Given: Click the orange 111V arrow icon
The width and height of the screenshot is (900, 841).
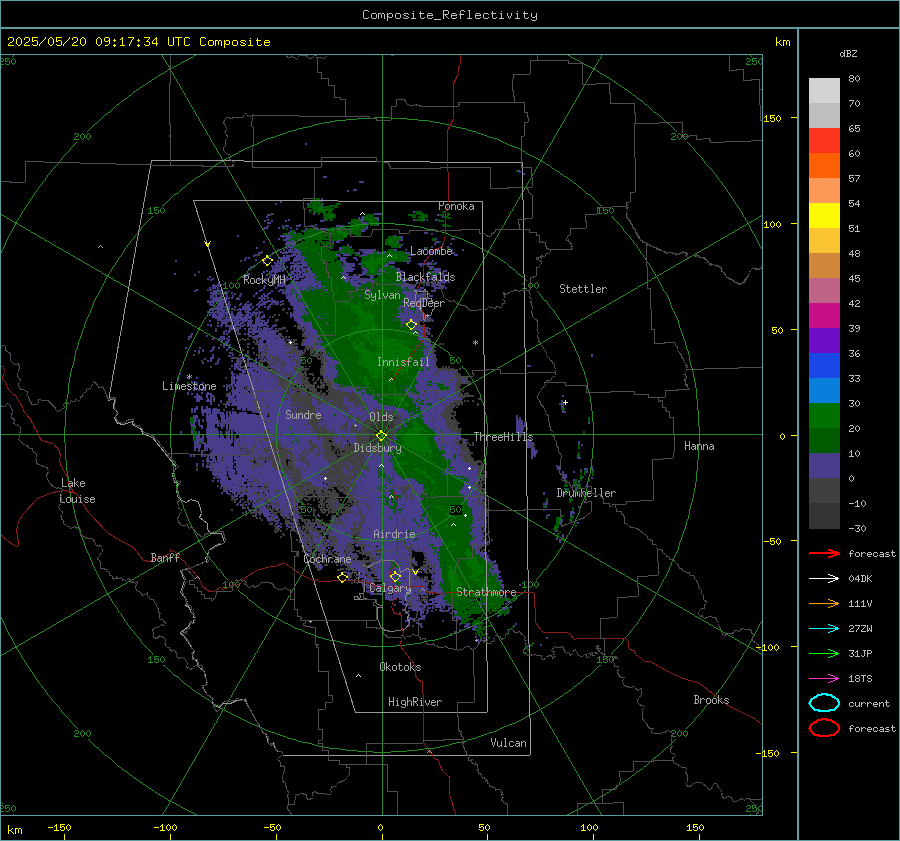Looking at the screenshot, I should pyautogui.click(x=824, y=603).
